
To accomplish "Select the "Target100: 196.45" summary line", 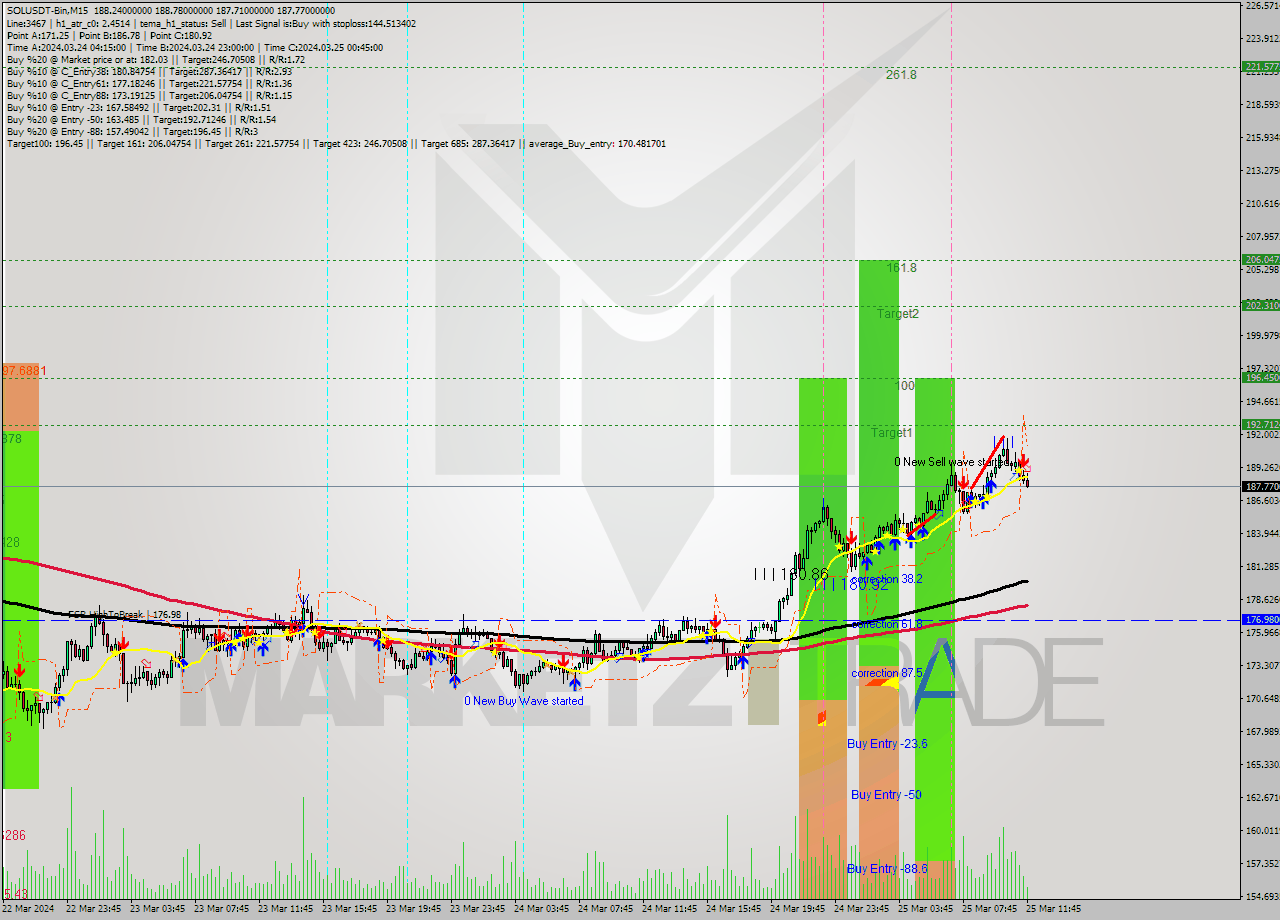I will pyautogui.click(x=336, y=143).
